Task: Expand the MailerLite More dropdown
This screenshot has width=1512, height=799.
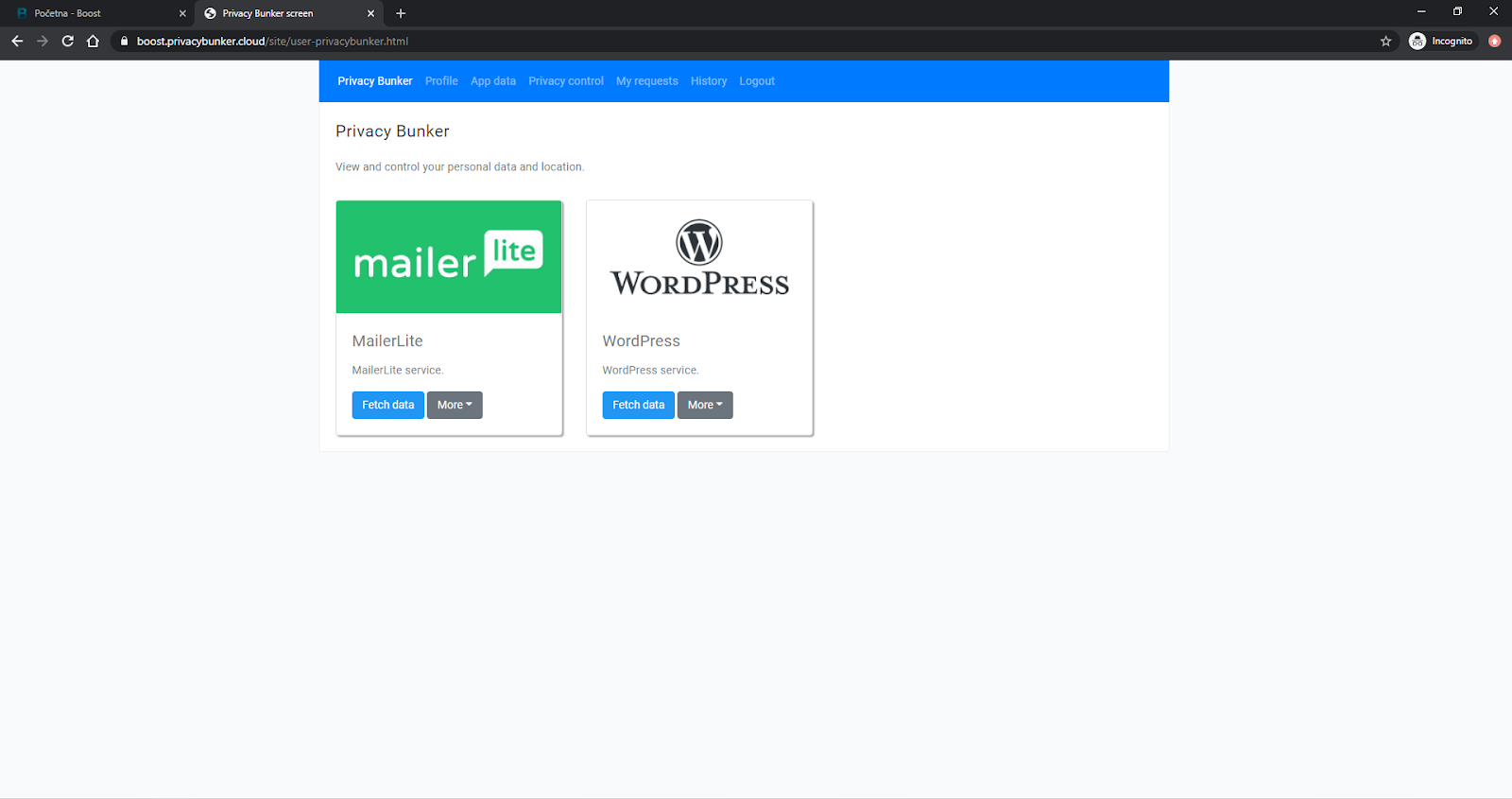Action: click(x=455, y=405)
